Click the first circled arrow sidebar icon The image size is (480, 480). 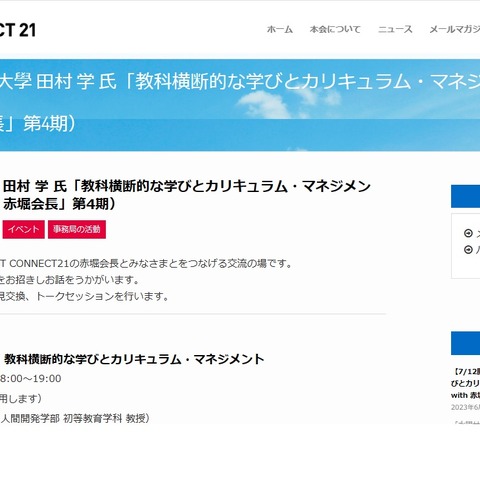pos(468,233)
